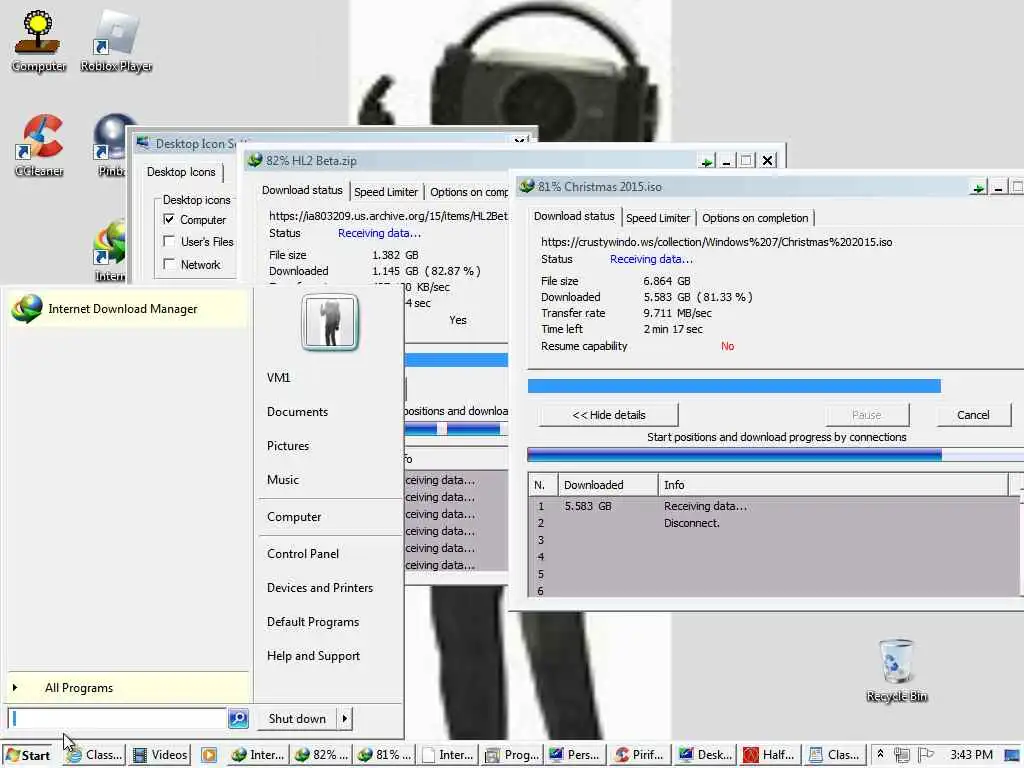Click the show desktop icon beside the clock
Image resolution: width=1024 pixels, height=768 pixels.
pos(1012,755)
